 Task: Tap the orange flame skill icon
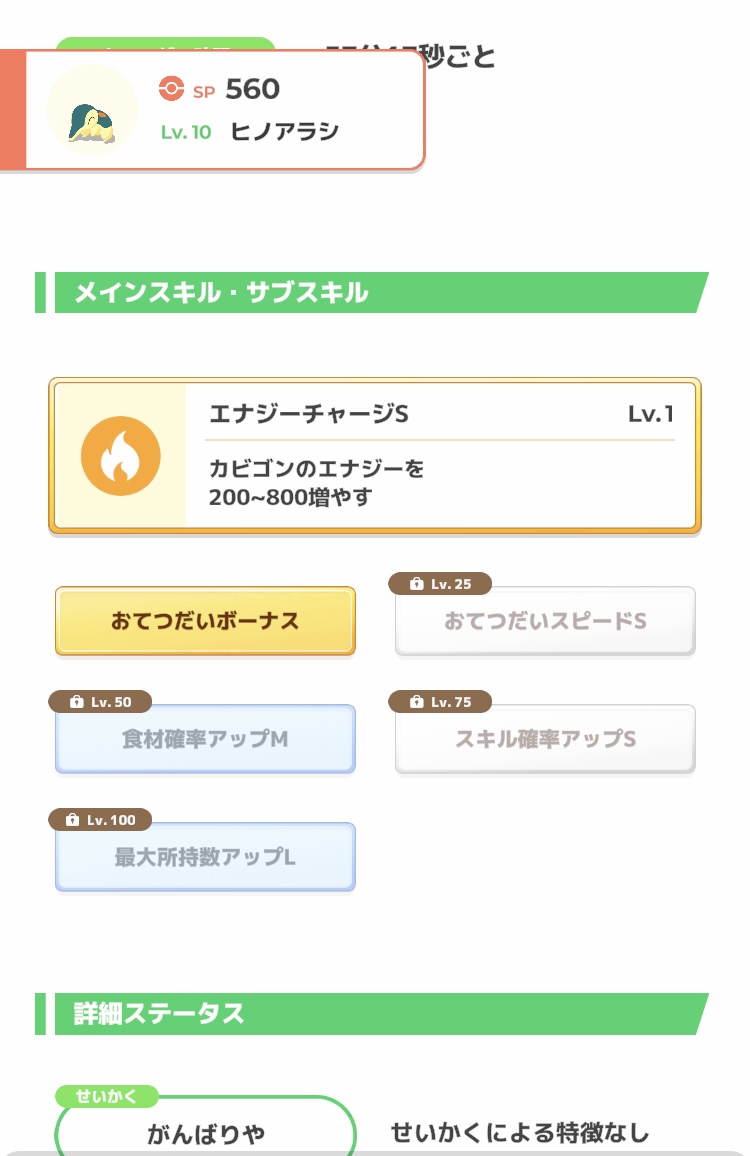[x=120, y=456]
